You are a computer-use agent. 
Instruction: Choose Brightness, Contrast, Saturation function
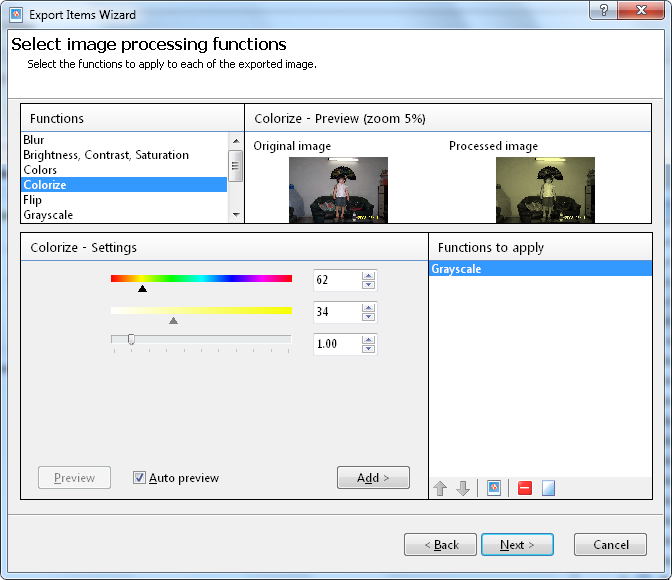click(x=106, y=155)
